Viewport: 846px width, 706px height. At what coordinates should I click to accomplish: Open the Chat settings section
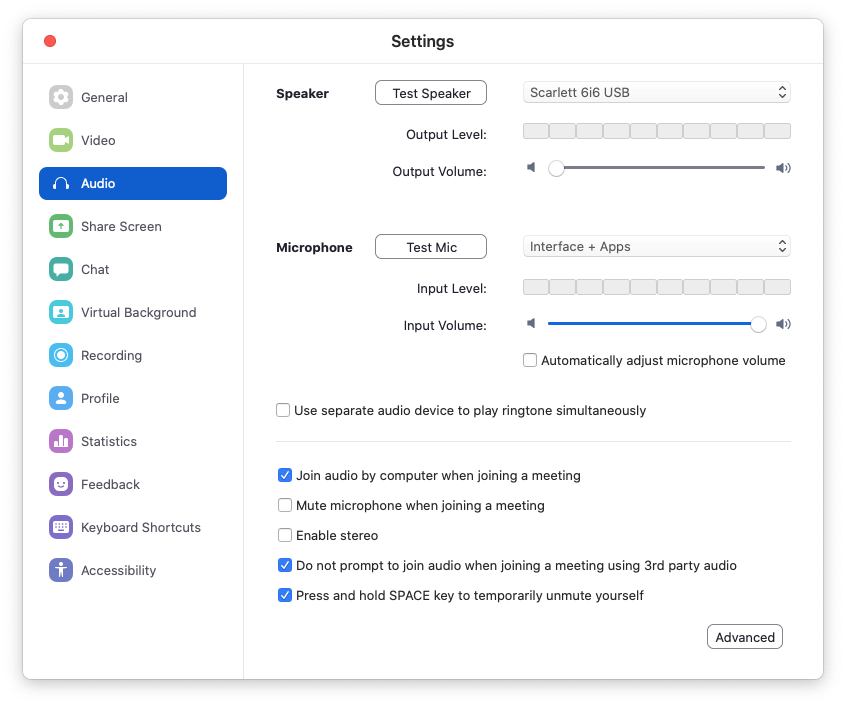click(x=133, y=269)
